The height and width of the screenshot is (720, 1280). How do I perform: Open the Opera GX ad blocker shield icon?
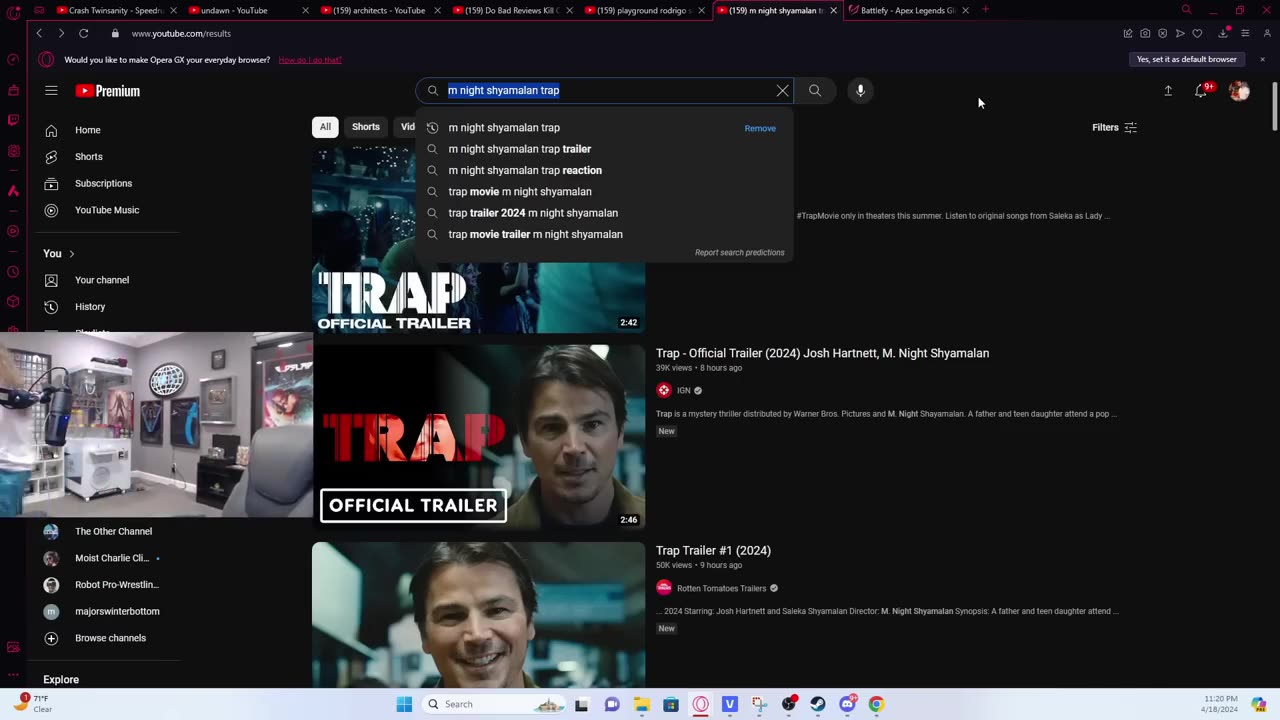(x=1162, y=33)
